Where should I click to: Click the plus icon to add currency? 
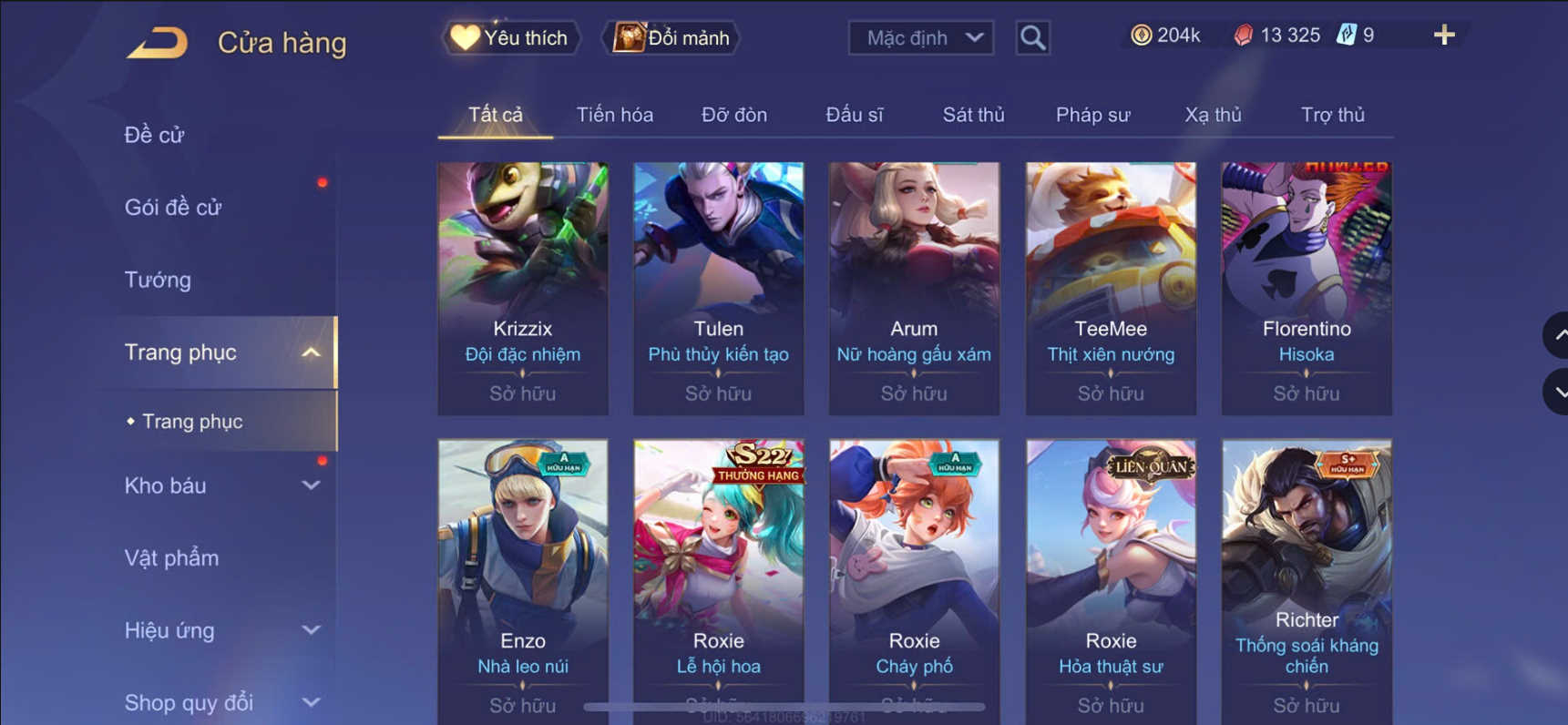coord(1444,36)
